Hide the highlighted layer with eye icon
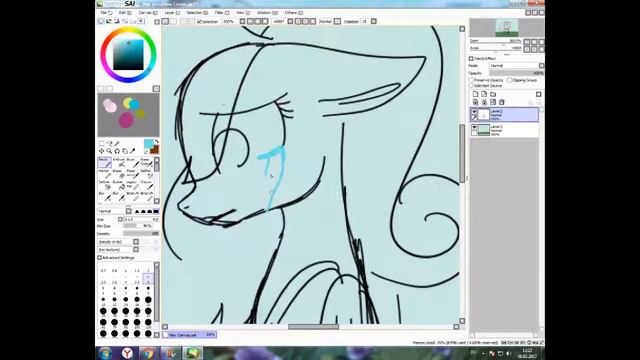Viewport: 640px width, 360px height. pos(474,111)
